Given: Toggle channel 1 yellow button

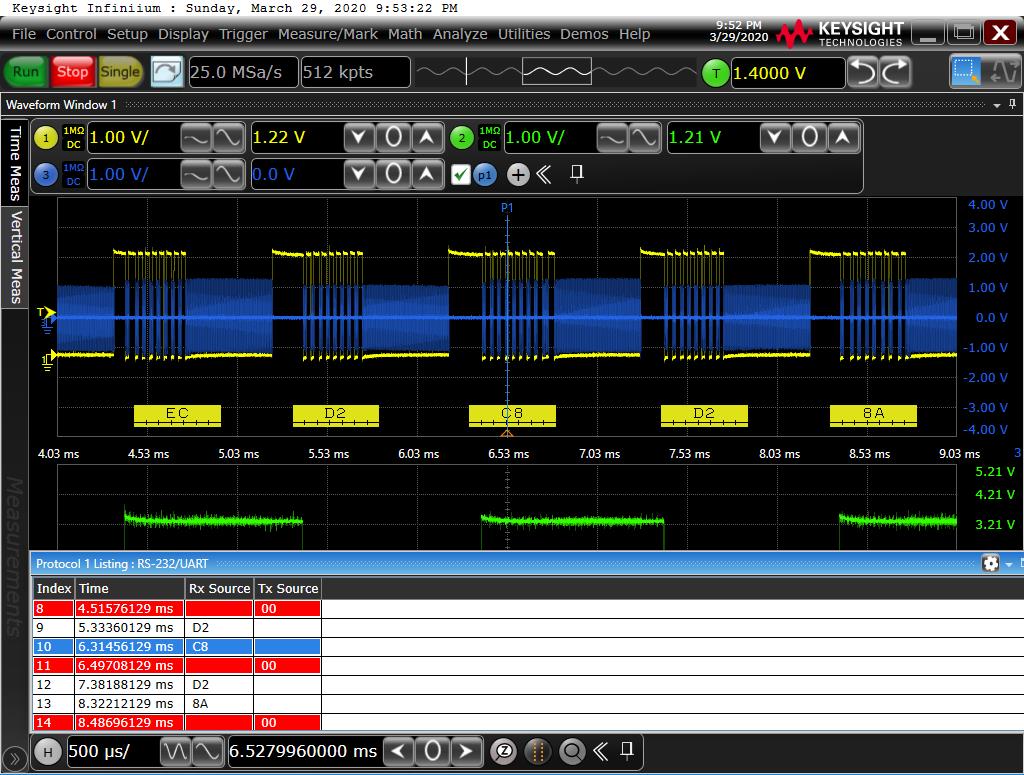Looking at the screenshot, I should (45, 138).
